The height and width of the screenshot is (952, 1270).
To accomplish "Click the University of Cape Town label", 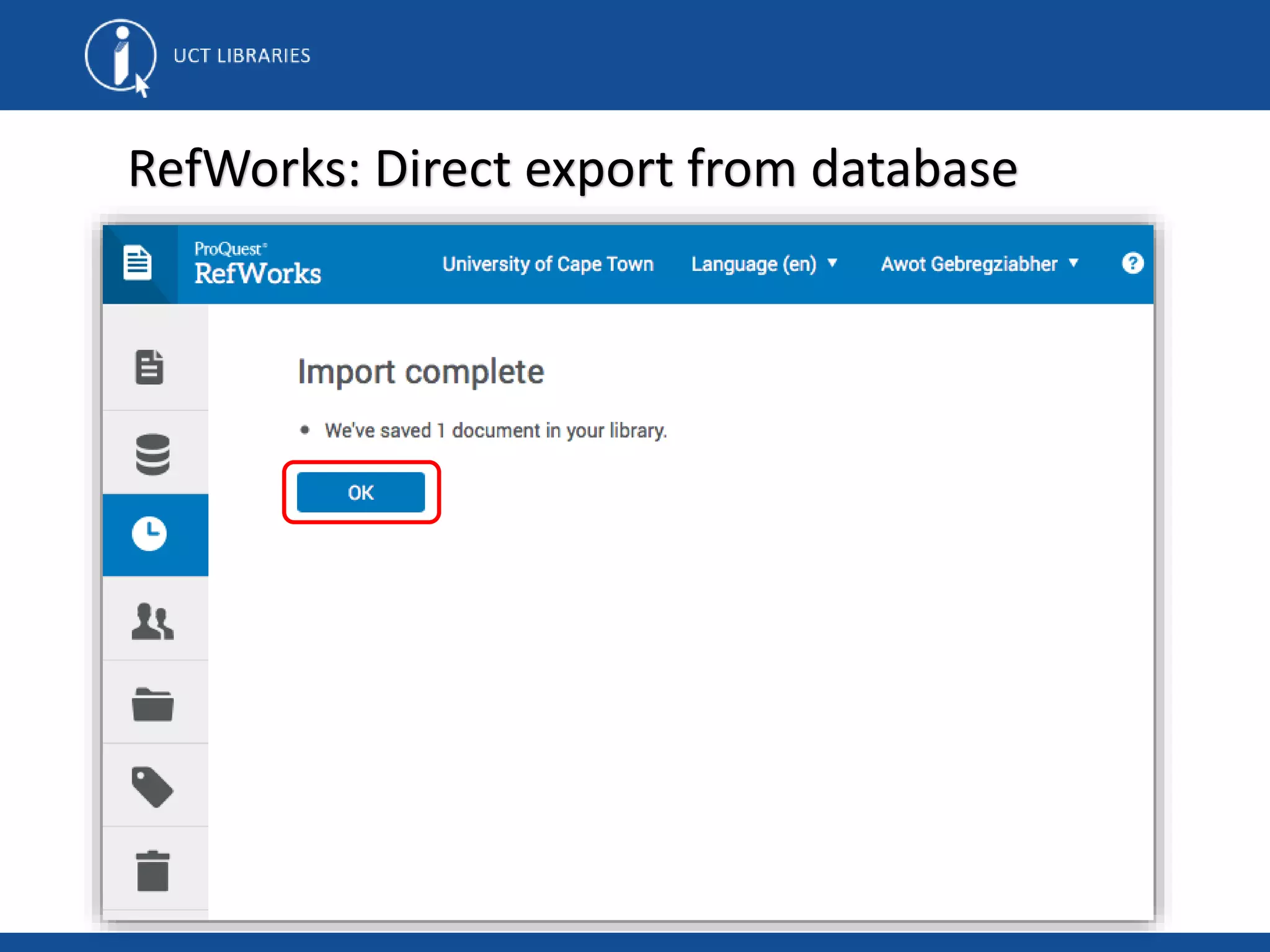I will 548,264.
